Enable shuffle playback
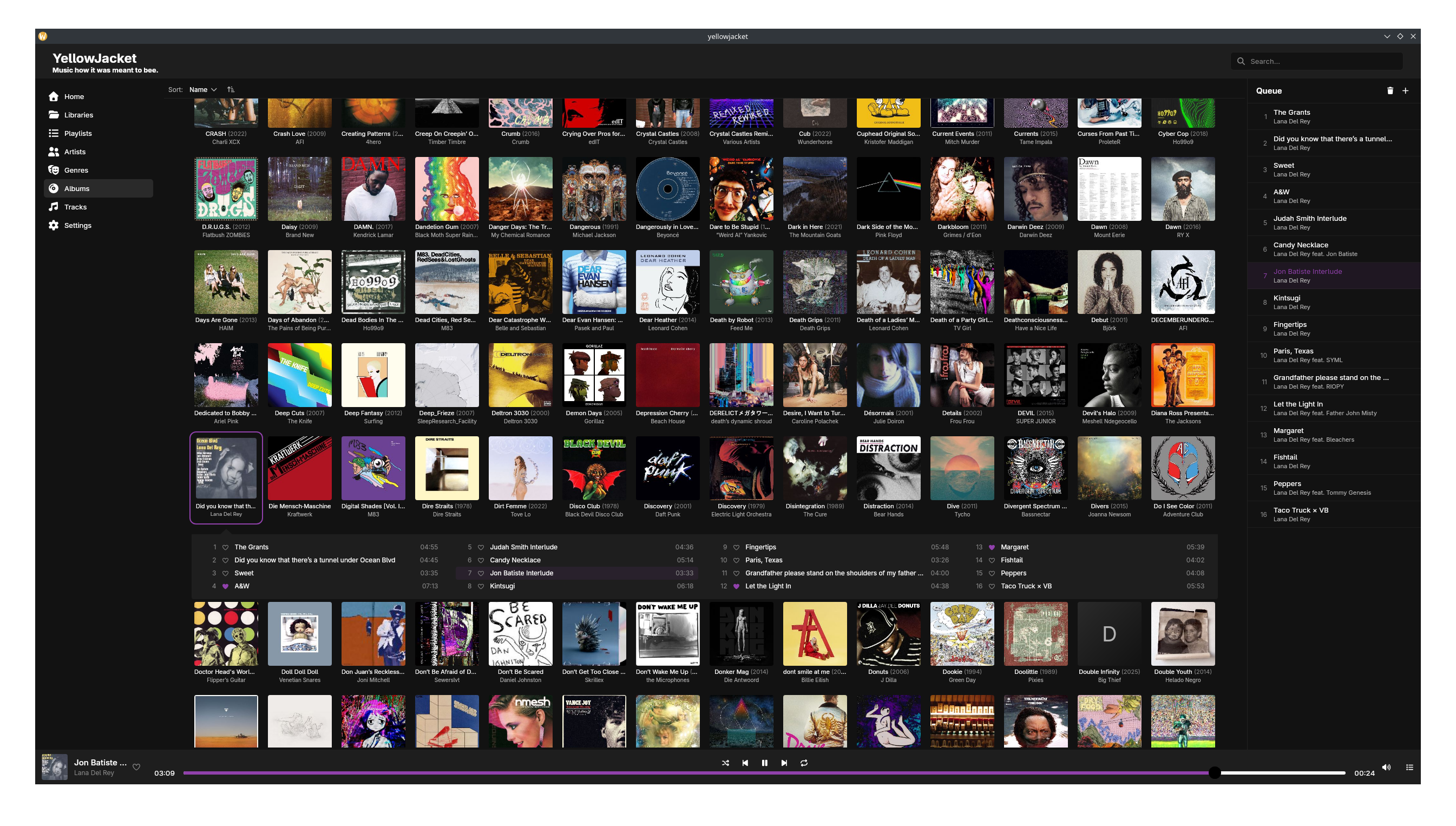This screenshot has width=1456, height=826. pos(725,763)
